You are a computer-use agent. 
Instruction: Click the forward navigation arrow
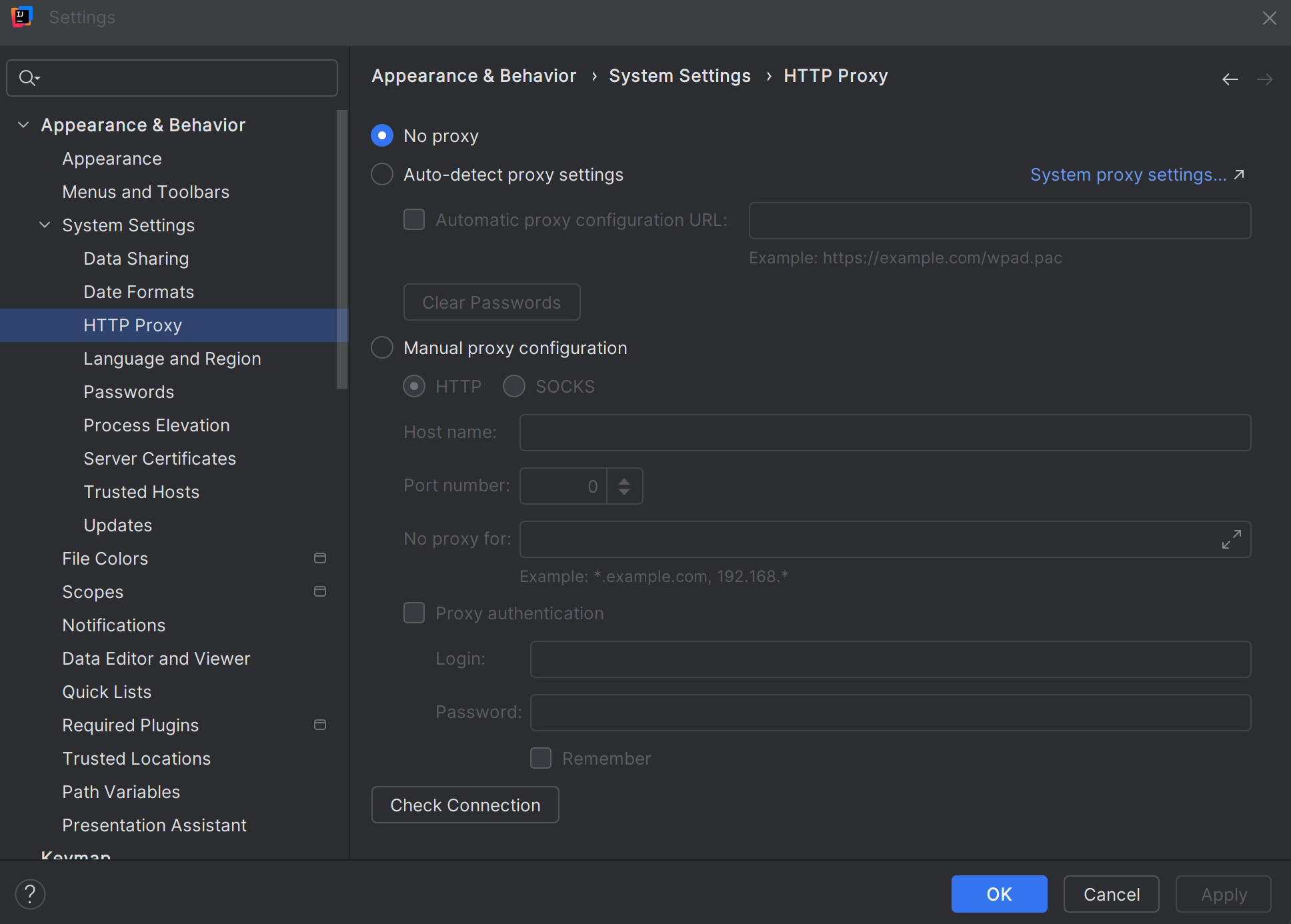pos(1265,79)
